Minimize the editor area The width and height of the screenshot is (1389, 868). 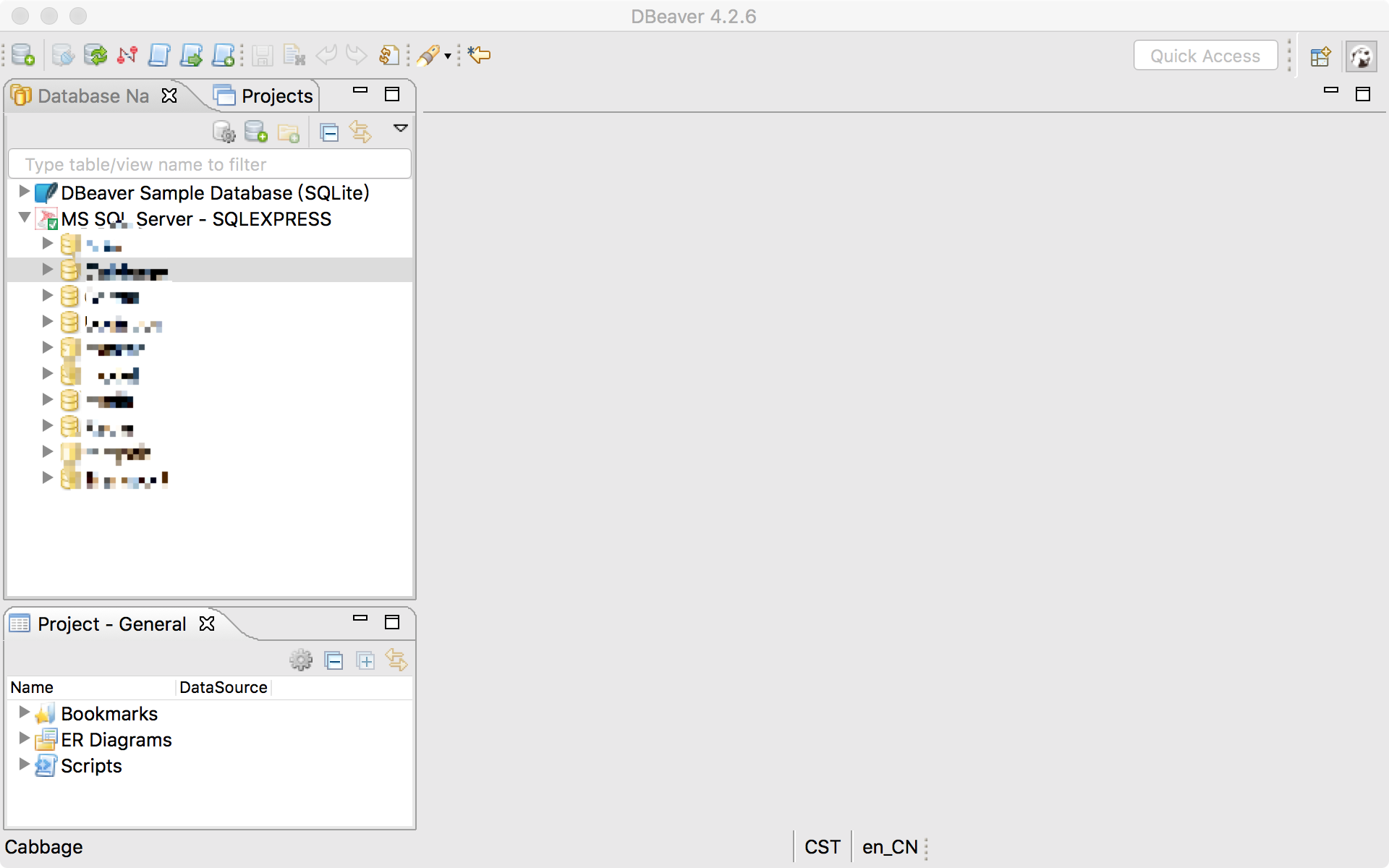pos(1331,91)
